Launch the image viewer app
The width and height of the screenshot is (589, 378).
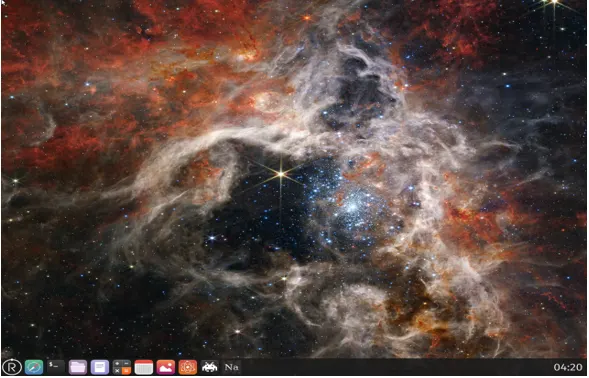(x=166, y=367)
